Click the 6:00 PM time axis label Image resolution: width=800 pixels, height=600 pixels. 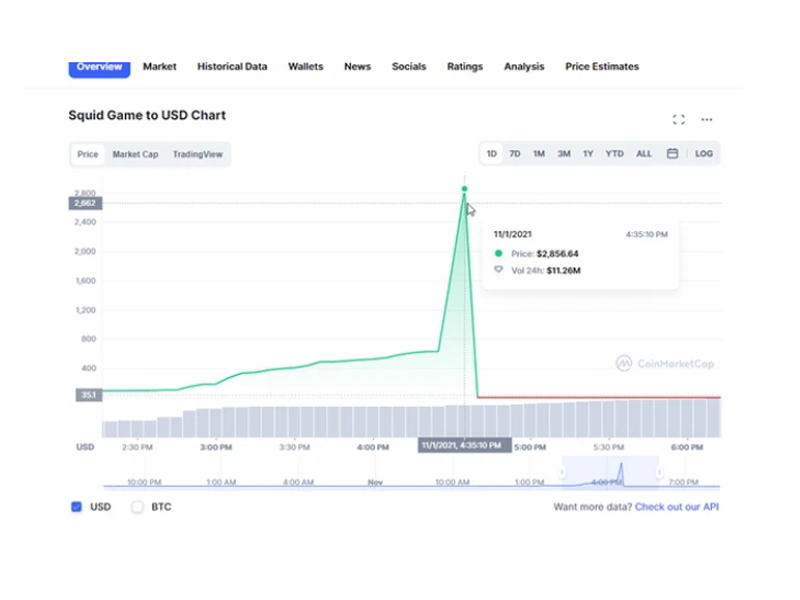[687, 447]
